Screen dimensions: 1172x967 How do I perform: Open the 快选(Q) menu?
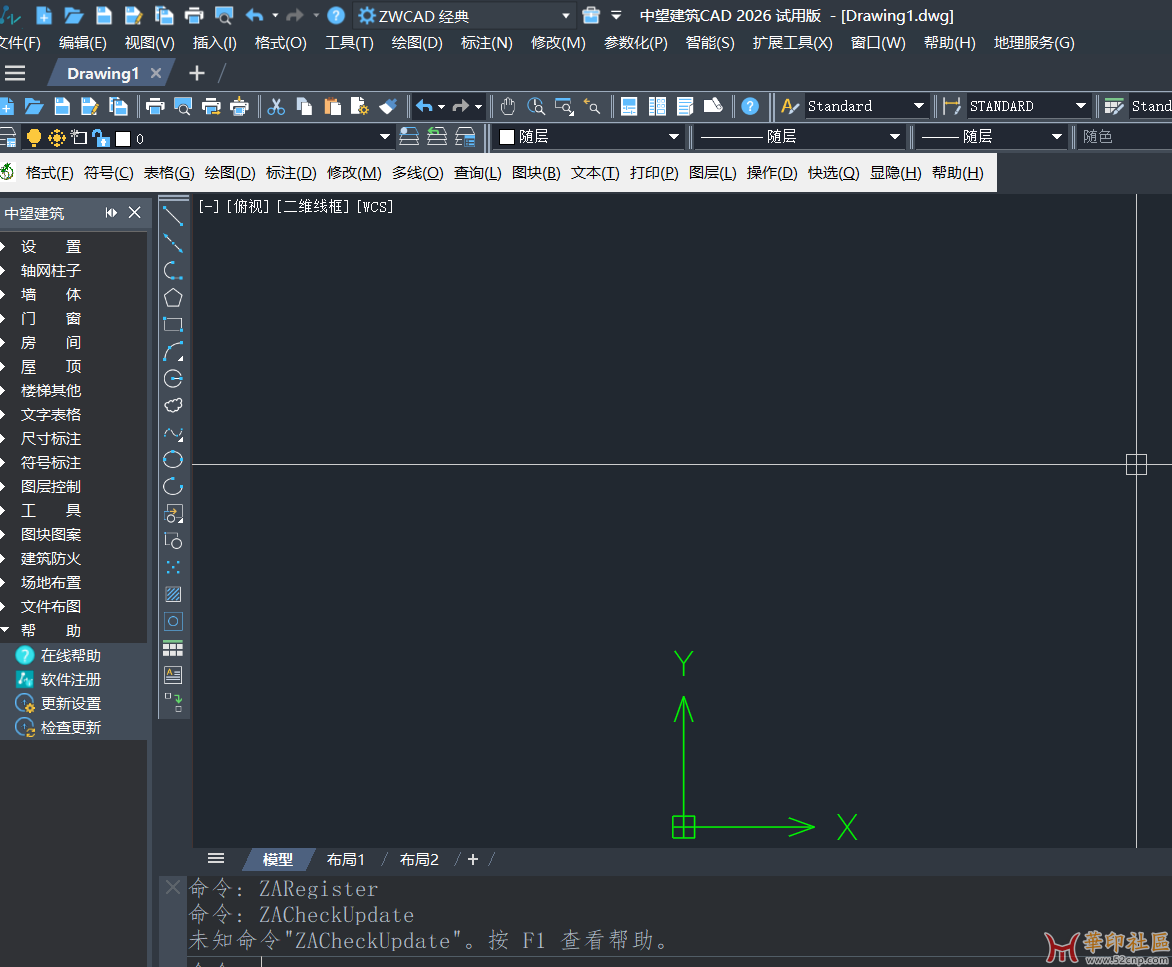point(833,173)
